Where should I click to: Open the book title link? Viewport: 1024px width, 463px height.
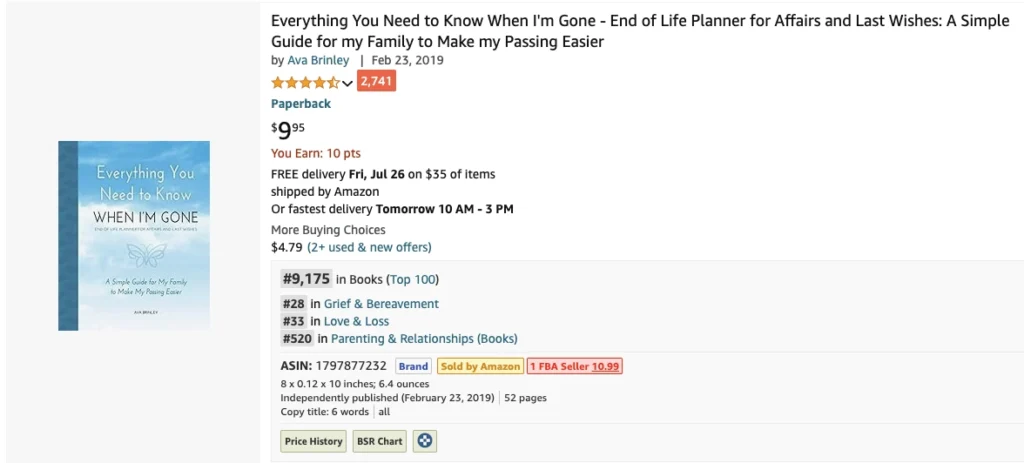[640, 31]
